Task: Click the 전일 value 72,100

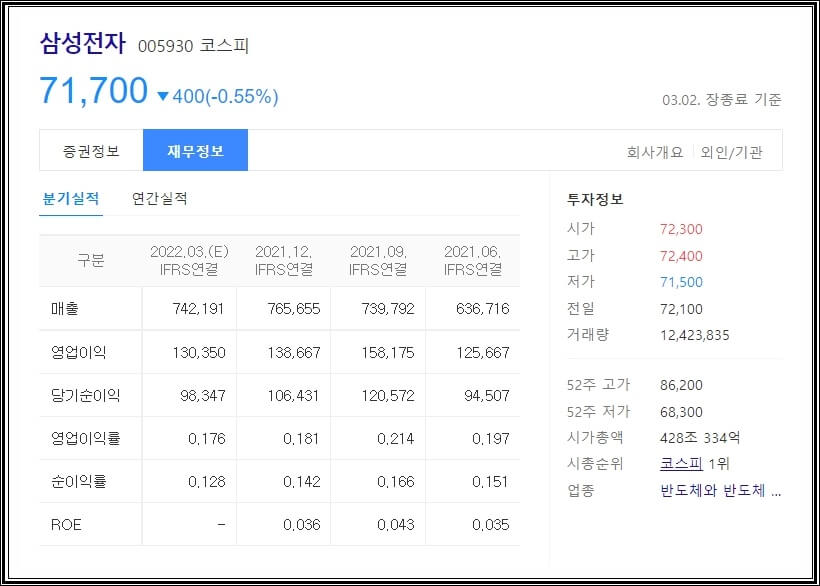Action: click(681, 309)
